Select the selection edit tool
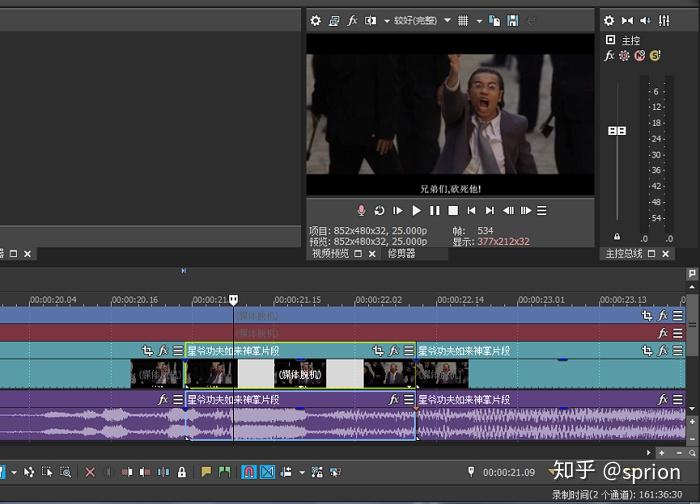Screen dimensions: 700x504 coord(47,472)
